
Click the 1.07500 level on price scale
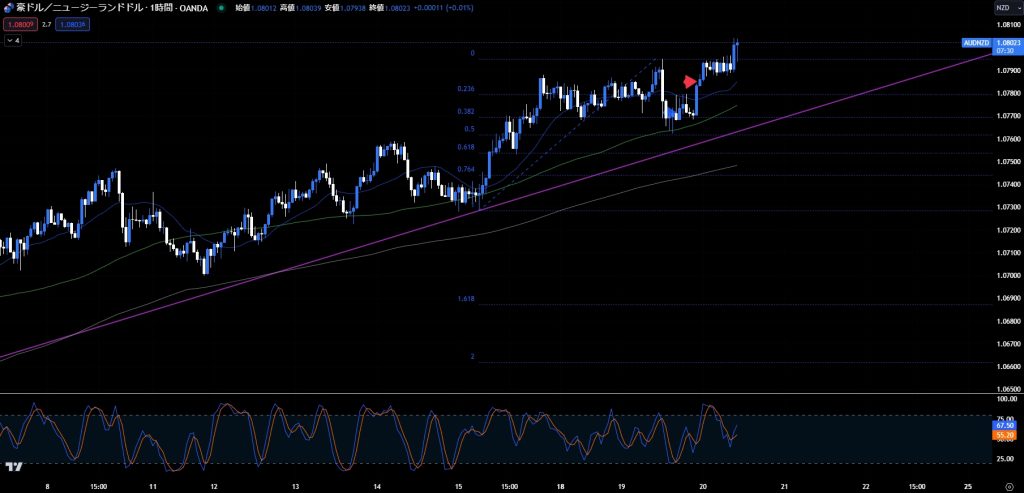[1006, 161]
